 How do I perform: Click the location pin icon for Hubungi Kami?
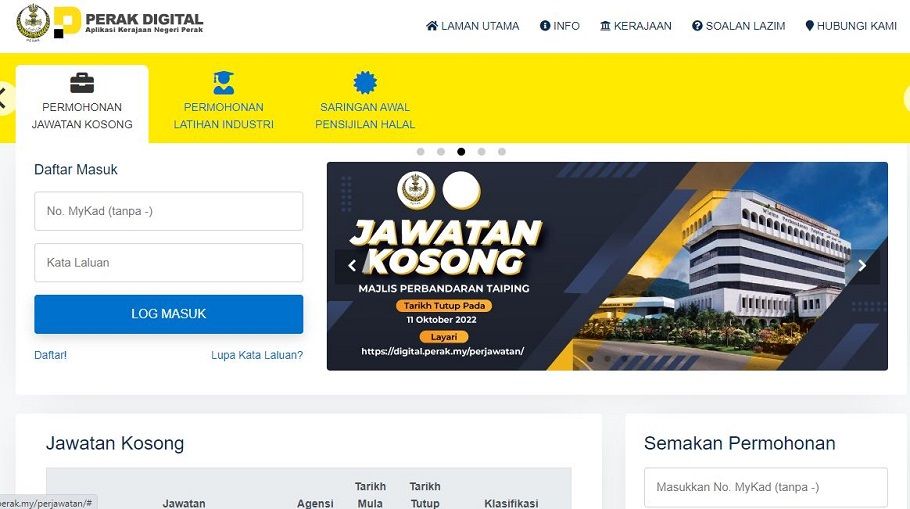(810, 26)
